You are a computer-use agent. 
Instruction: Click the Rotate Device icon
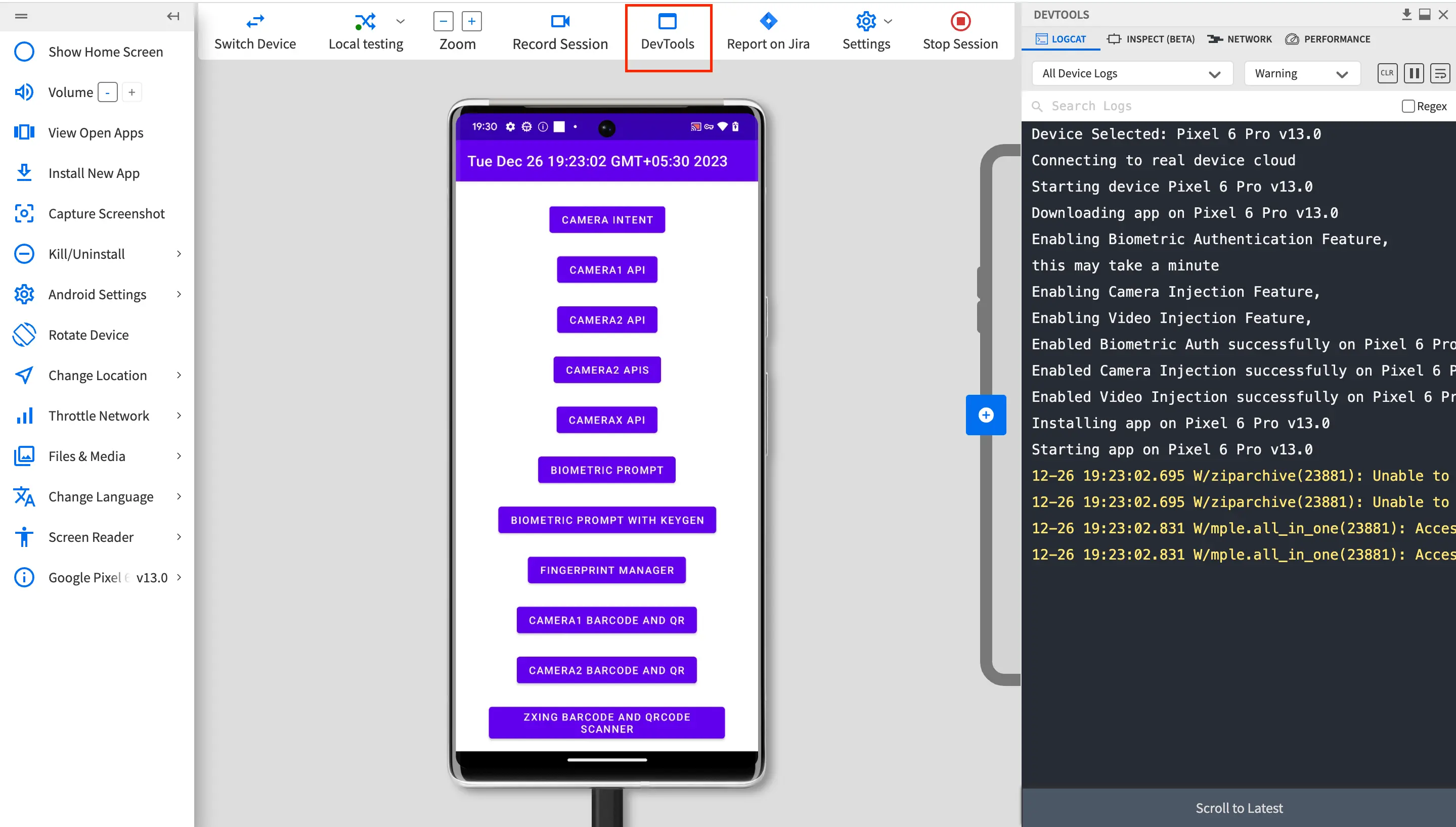24,335
